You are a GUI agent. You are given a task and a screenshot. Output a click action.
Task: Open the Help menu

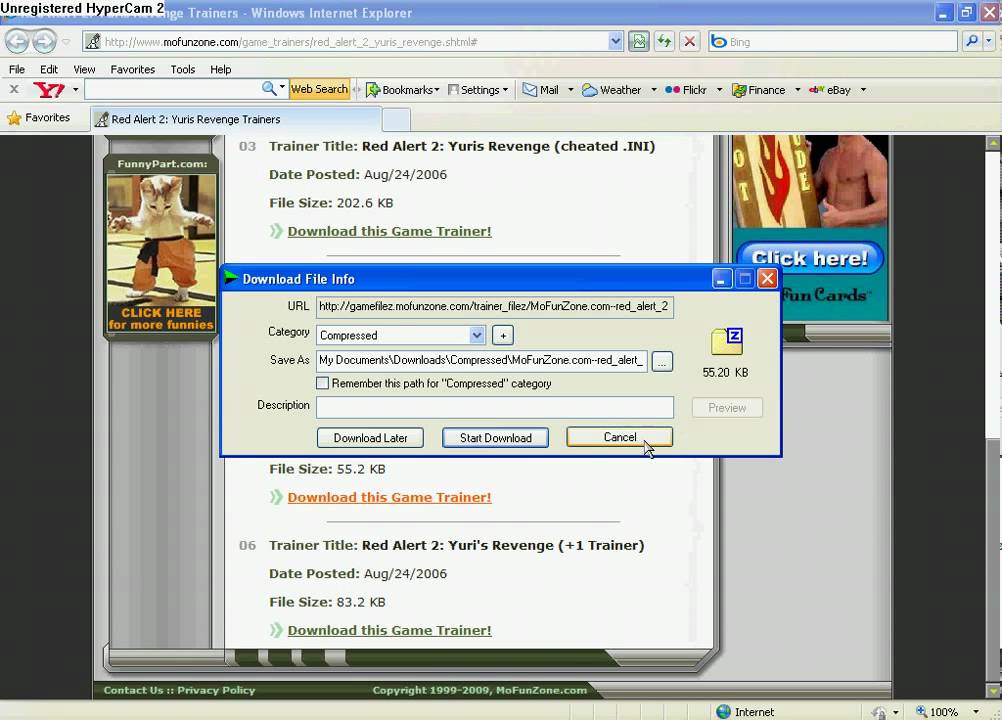click(x=220, y=69)
